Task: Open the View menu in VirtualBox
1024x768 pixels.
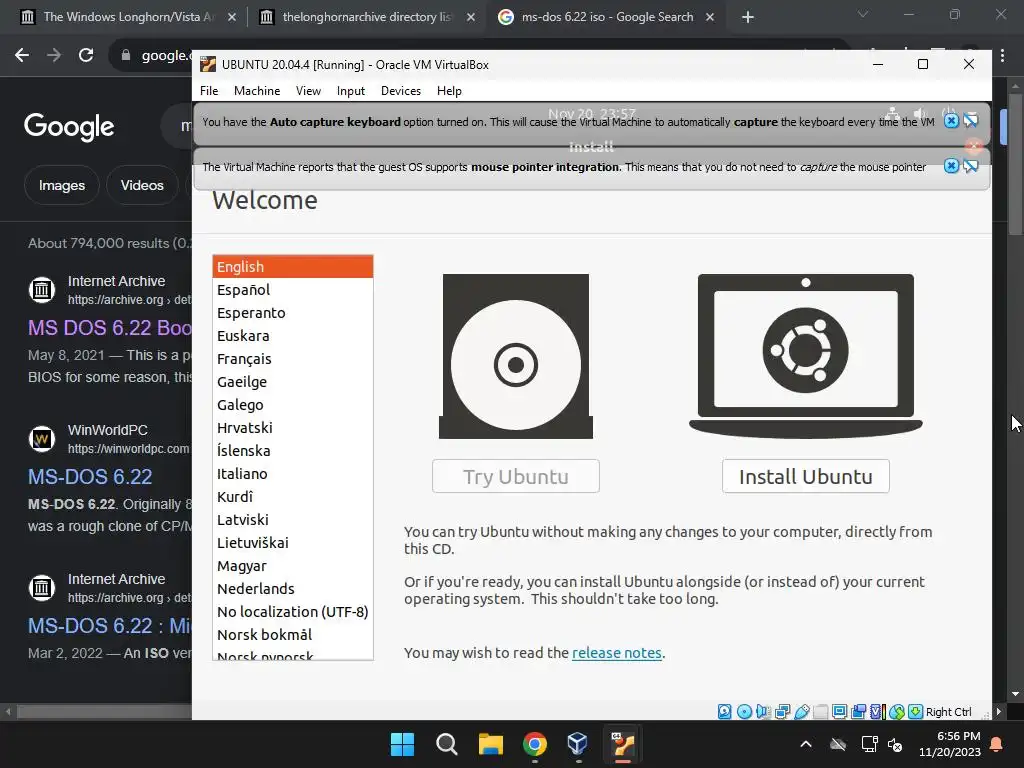Action: coord(308,91)
